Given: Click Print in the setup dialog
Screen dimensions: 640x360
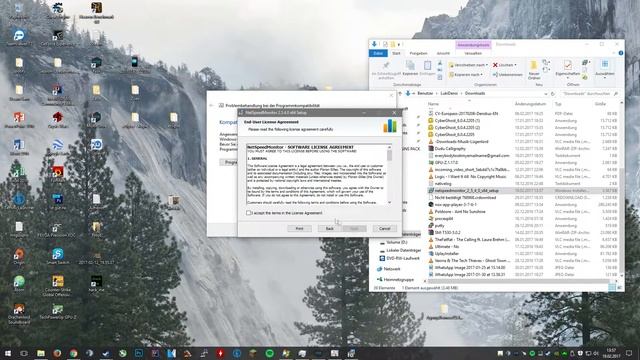Looking at the screenshot, I should (x=299, y=229).
